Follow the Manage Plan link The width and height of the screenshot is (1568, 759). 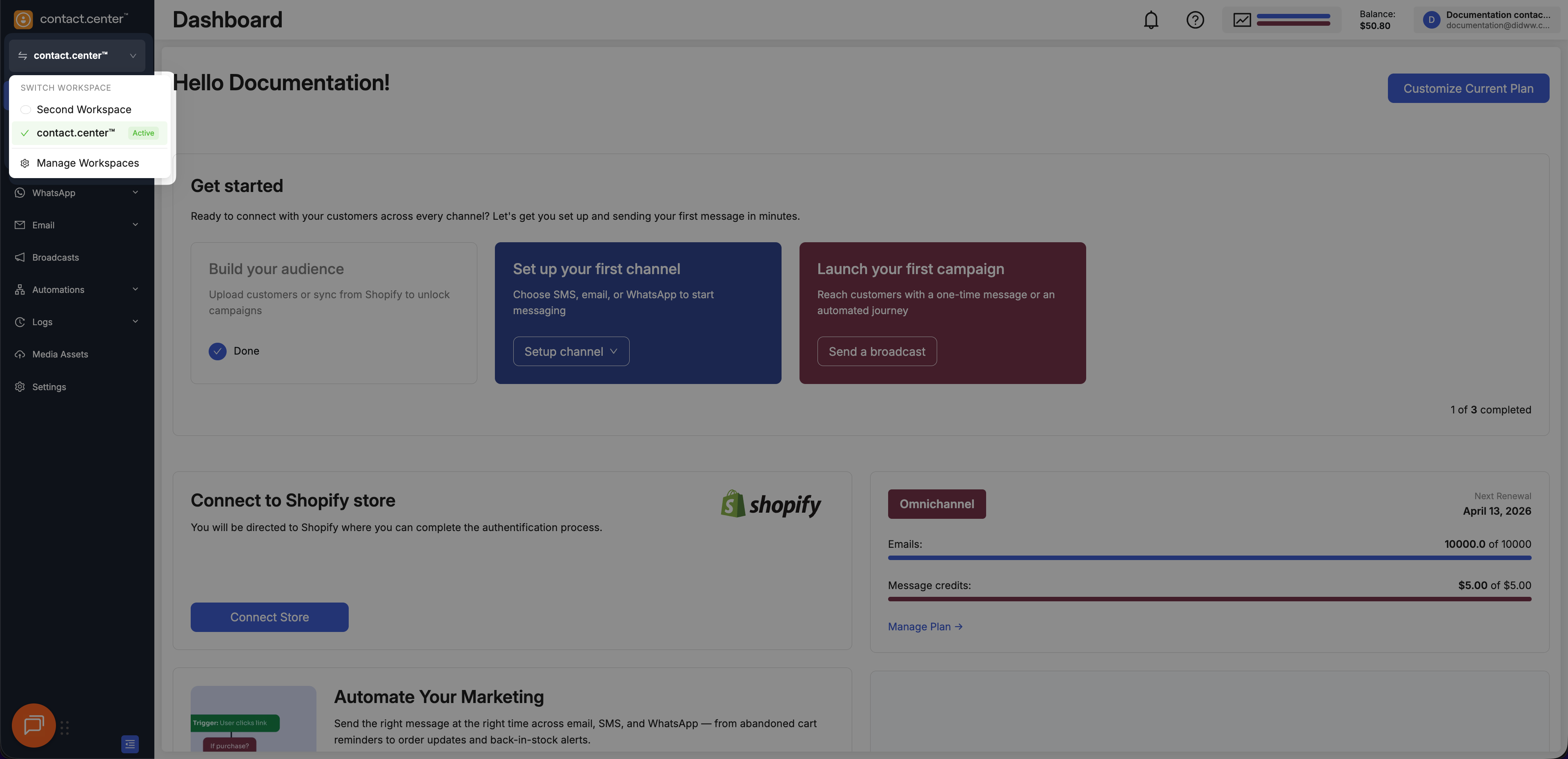coord(924,627)
